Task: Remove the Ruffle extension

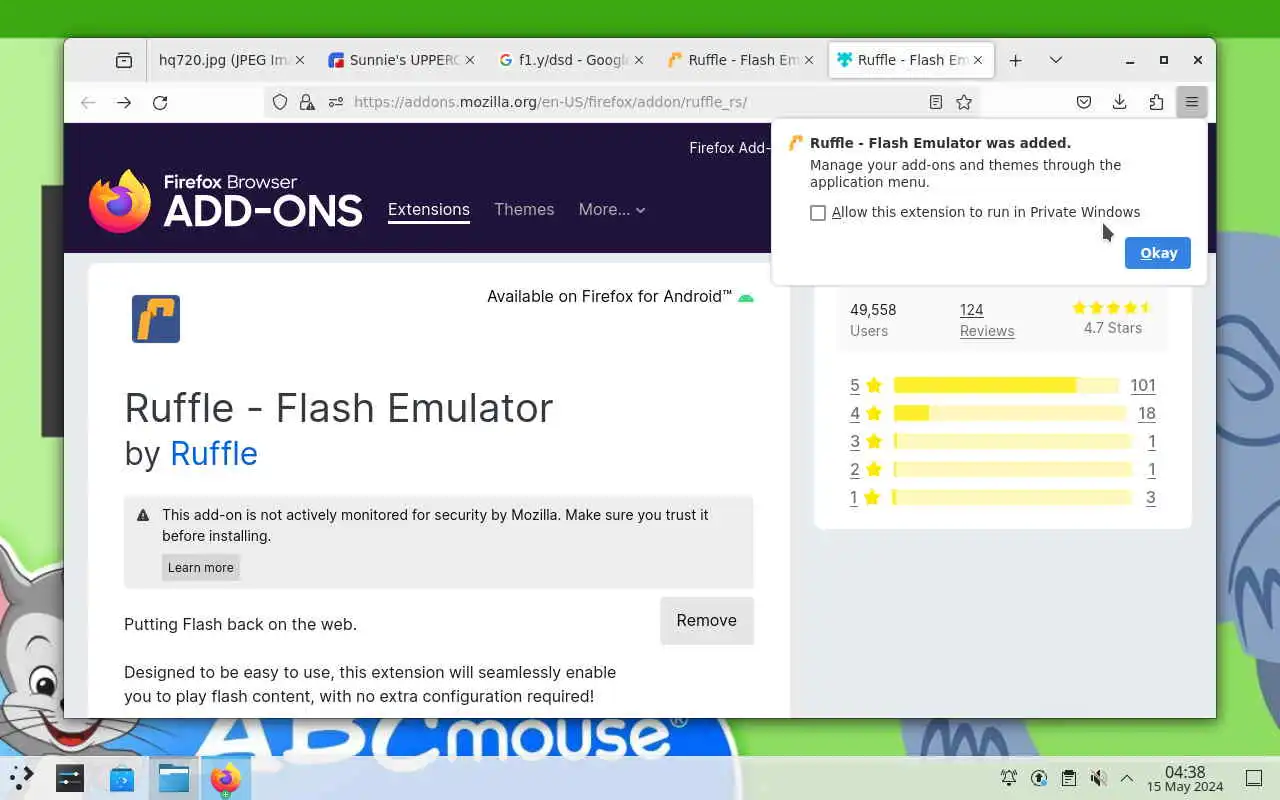Action: pos(707,620)
